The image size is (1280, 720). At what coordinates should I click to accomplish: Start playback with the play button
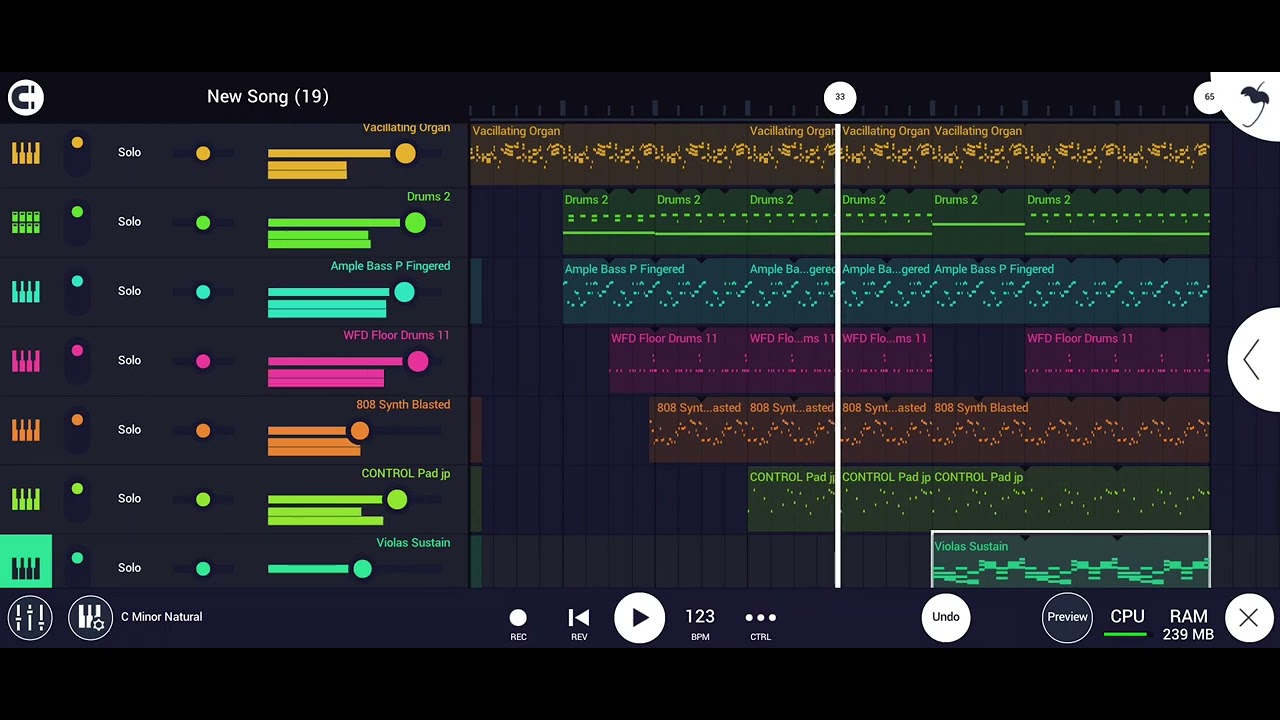(640, 618)
